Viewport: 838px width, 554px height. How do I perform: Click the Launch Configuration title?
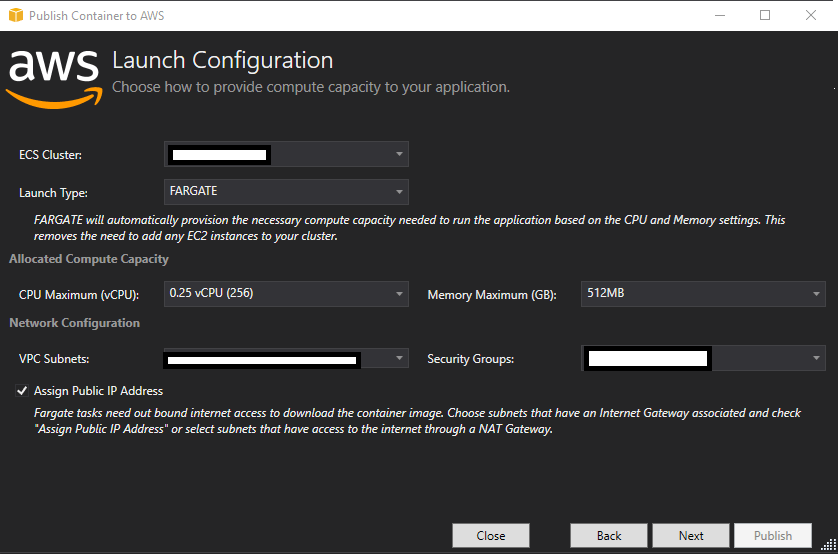[x=222, y=60]
